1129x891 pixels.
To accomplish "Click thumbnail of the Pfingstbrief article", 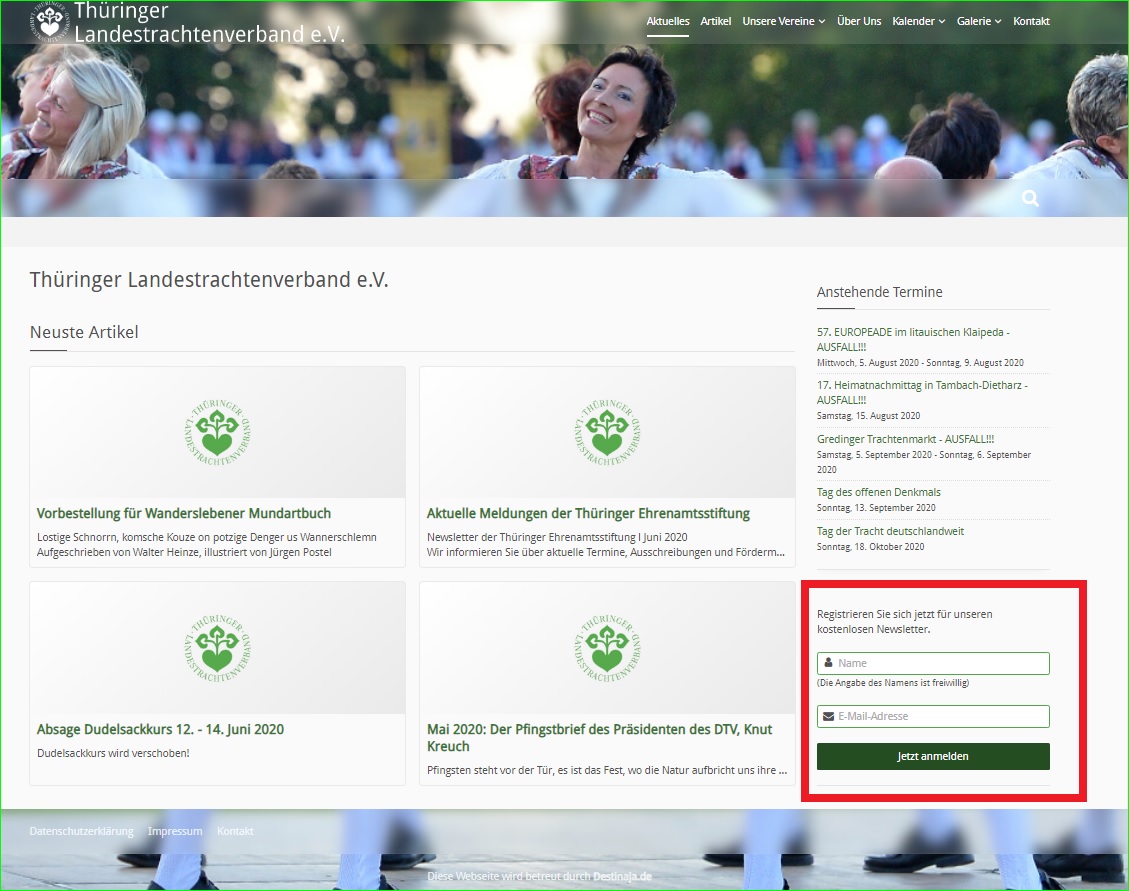I will click(607, 647).
